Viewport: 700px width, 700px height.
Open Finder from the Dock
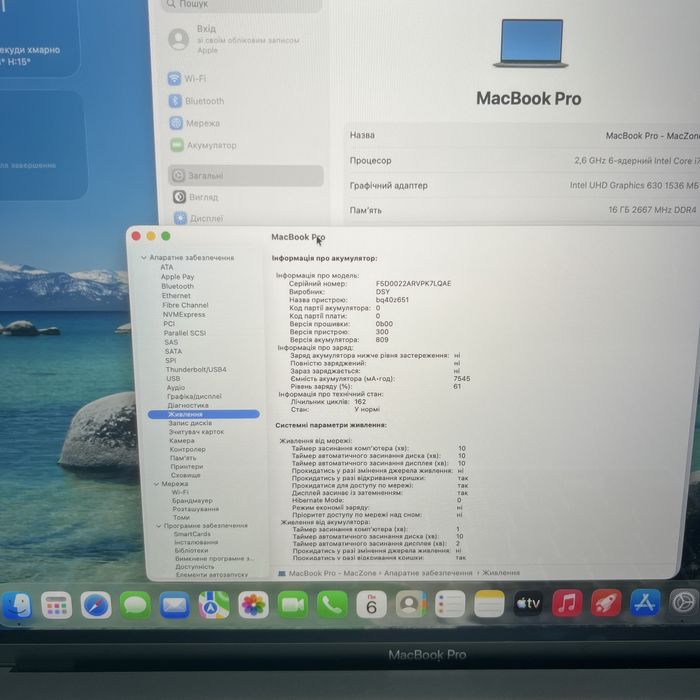[17, 605]
